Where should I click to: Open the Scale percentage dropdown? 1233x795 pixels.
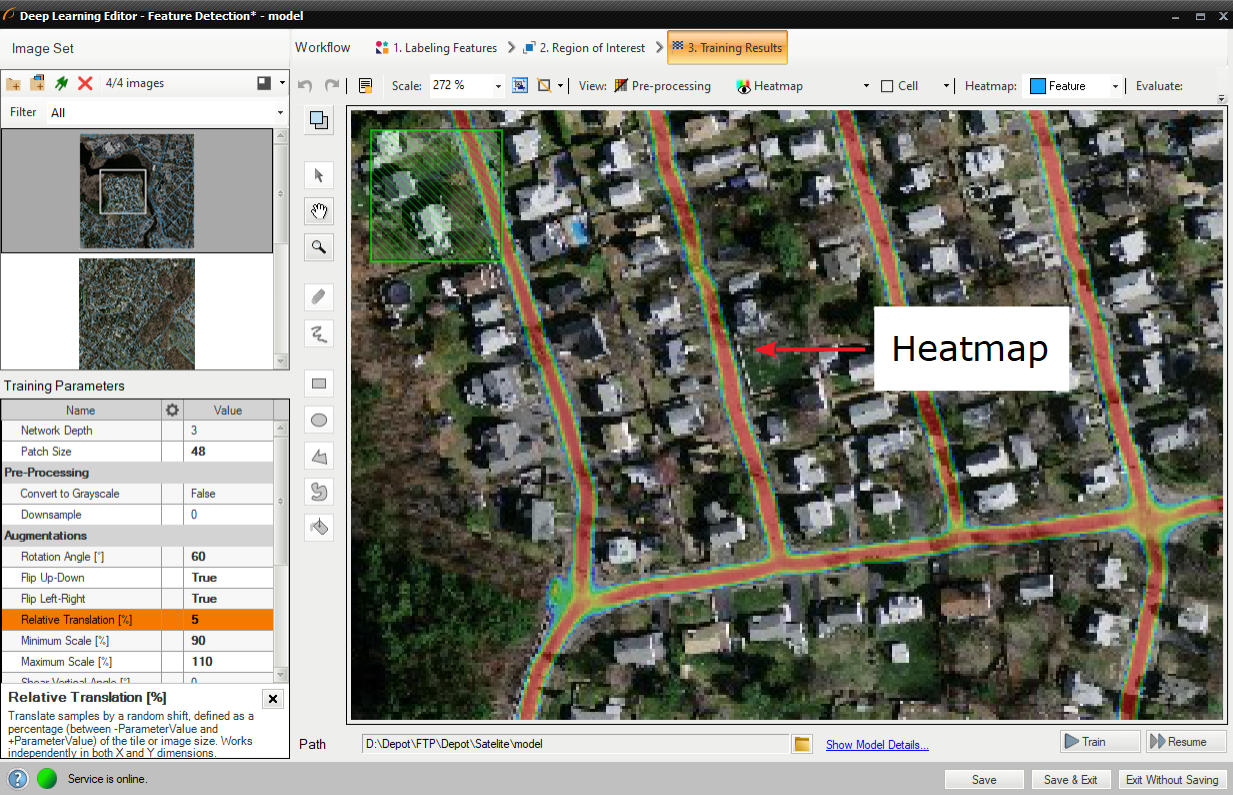point(498,86)
